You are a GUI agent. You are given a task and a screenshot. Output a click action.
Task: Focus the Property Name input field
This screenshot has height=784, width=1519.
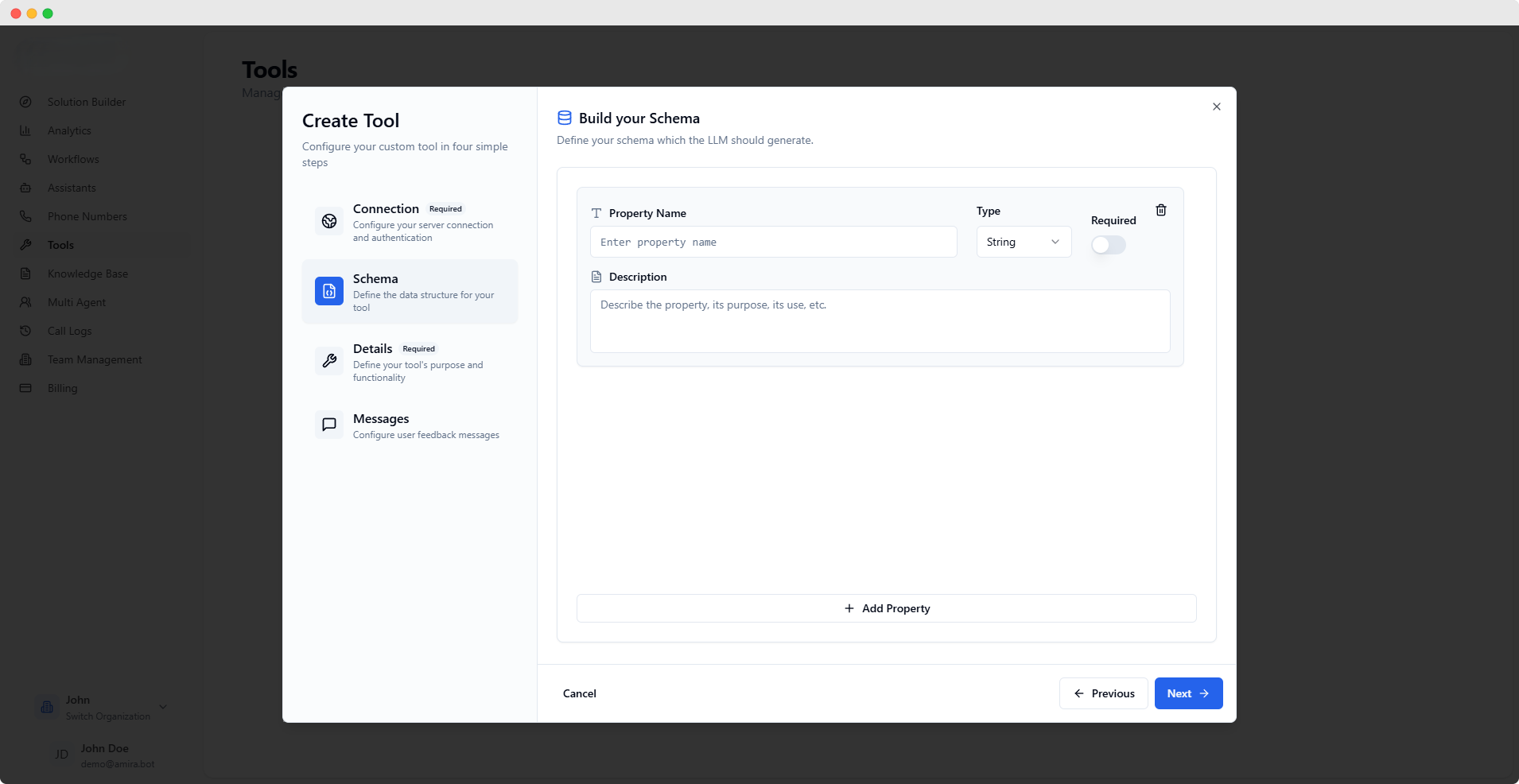pyautogui.click(x=773, y=243)
